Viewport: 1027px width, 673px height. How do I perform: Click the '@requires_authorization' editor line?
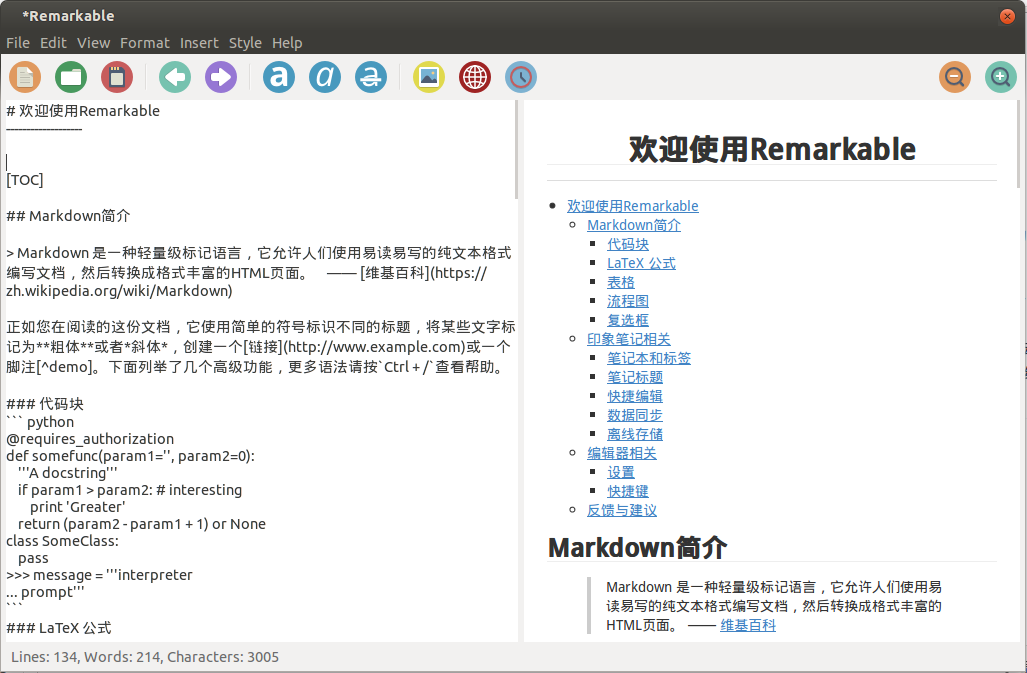90,439
